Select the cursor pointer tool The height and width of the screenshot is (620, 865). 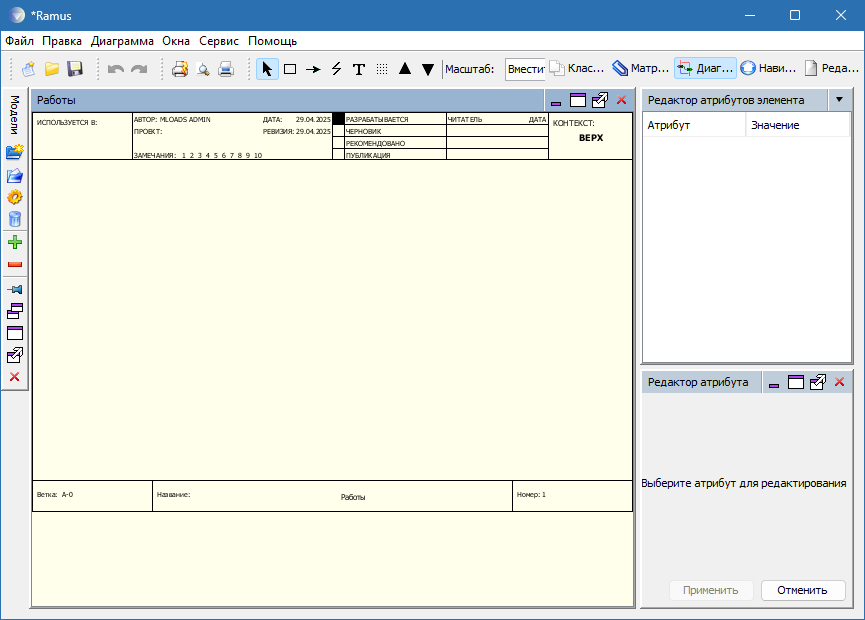coord(267,69)
